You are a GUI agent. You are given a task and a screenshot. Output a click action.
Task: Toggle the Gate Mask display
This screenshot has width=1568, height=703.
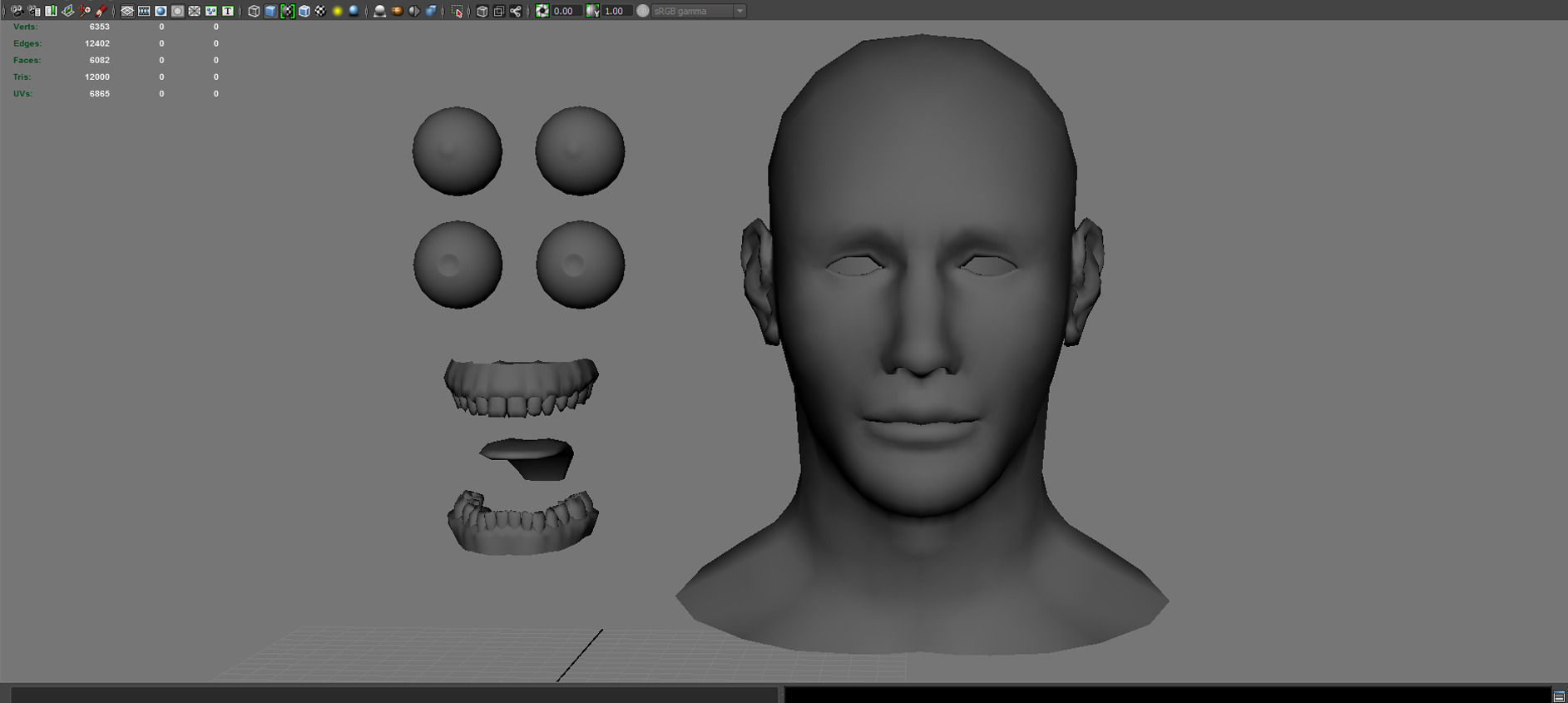177,11
